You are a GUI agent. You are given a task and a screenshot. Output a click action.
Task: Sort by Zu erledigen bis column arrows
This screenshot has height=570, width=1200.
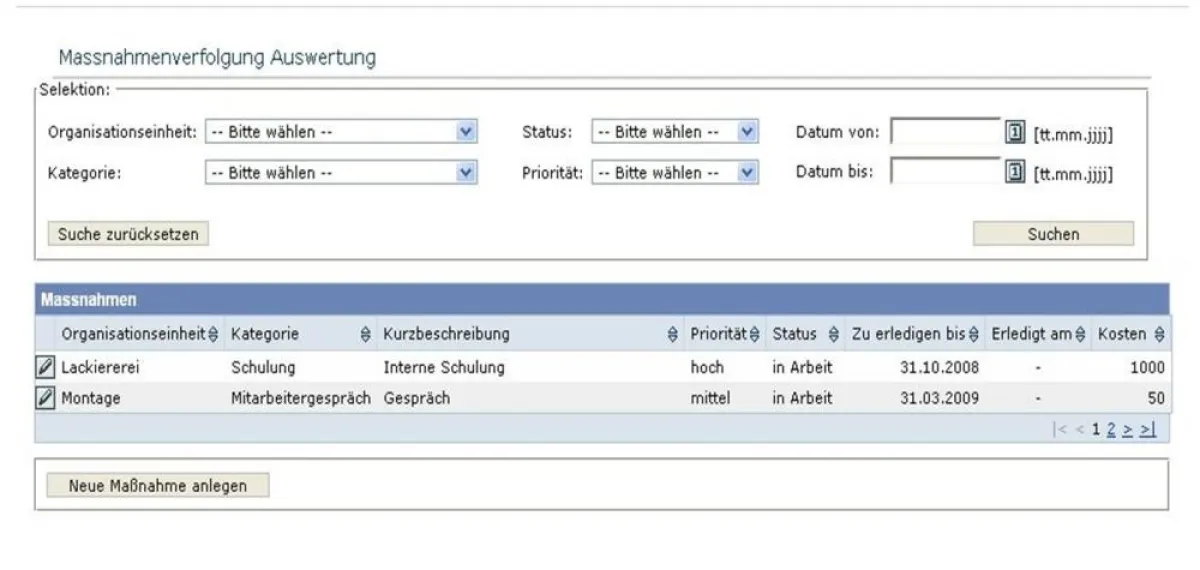click(974, 334)
